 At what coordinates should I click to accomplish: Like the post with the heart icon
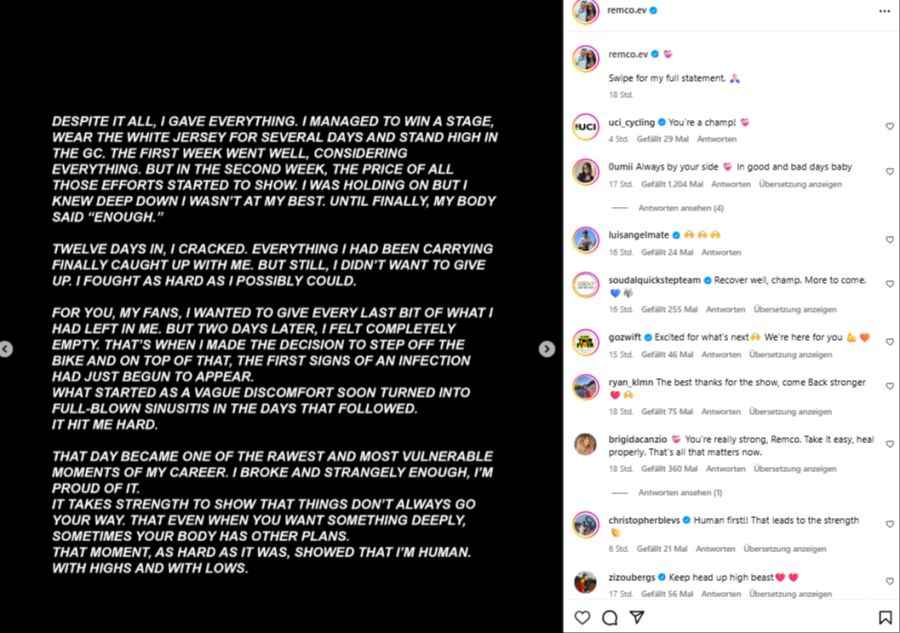(x=582, y=618)
